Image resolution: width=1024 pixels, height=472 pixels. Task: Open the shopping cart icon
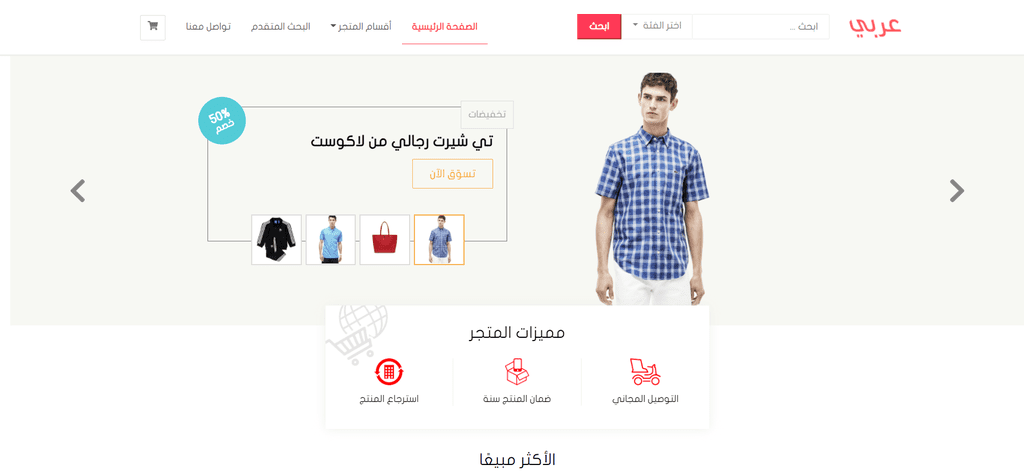153,27
